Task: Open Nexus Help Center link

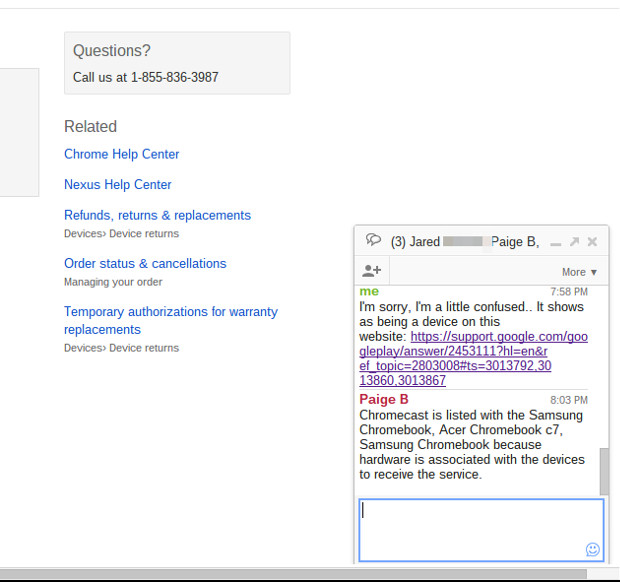Action: pyautogui.click(x=117, y=185)
